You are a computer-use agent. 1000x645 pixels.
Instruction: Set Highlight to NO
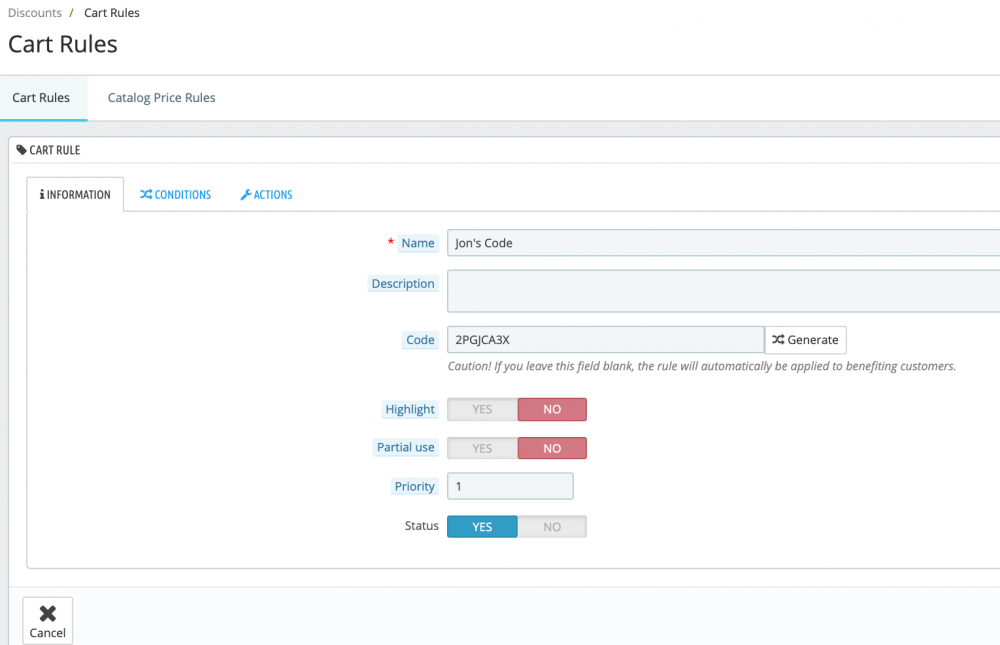pos(552,410)
